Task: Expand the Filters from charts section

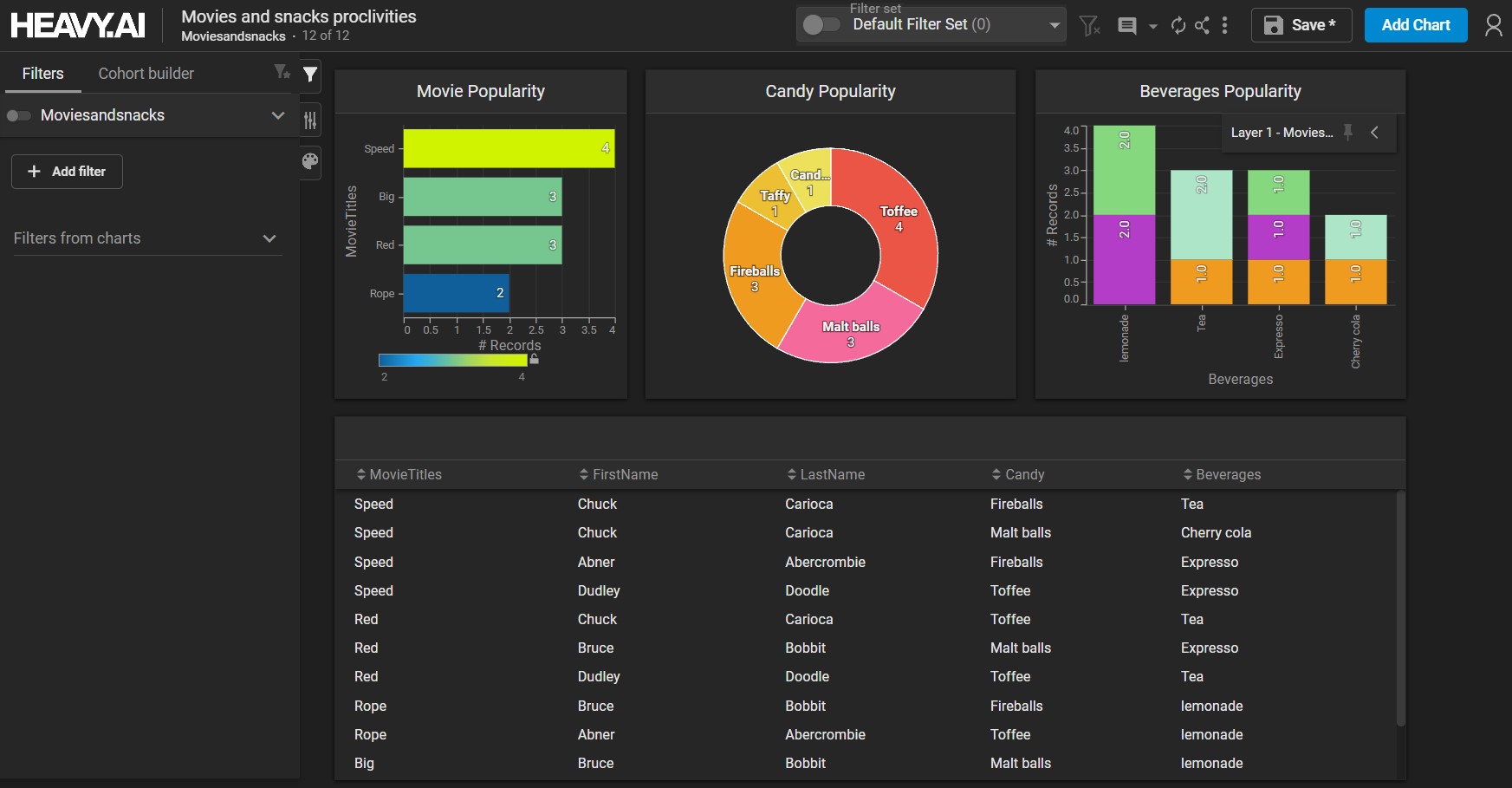Action: point(269,238)
